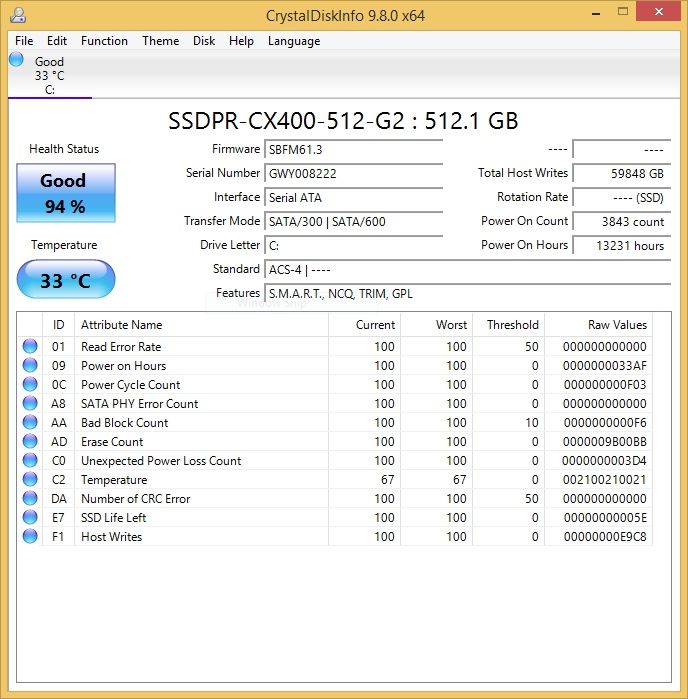688x699 pixels.
Task: Open the Edit menu
Action: (57, 41)
